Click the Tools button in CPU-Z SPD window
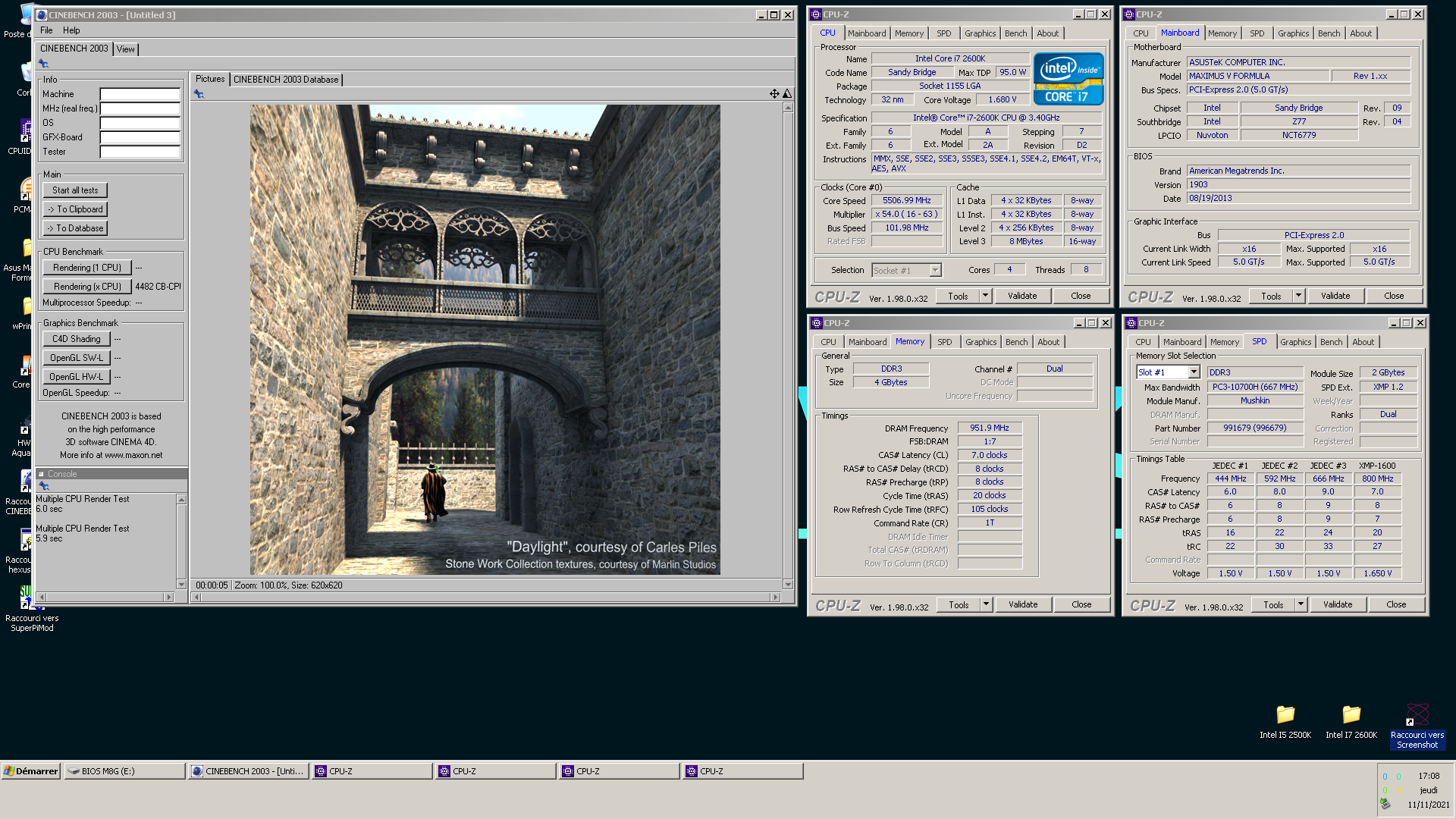 (1273, 604)
